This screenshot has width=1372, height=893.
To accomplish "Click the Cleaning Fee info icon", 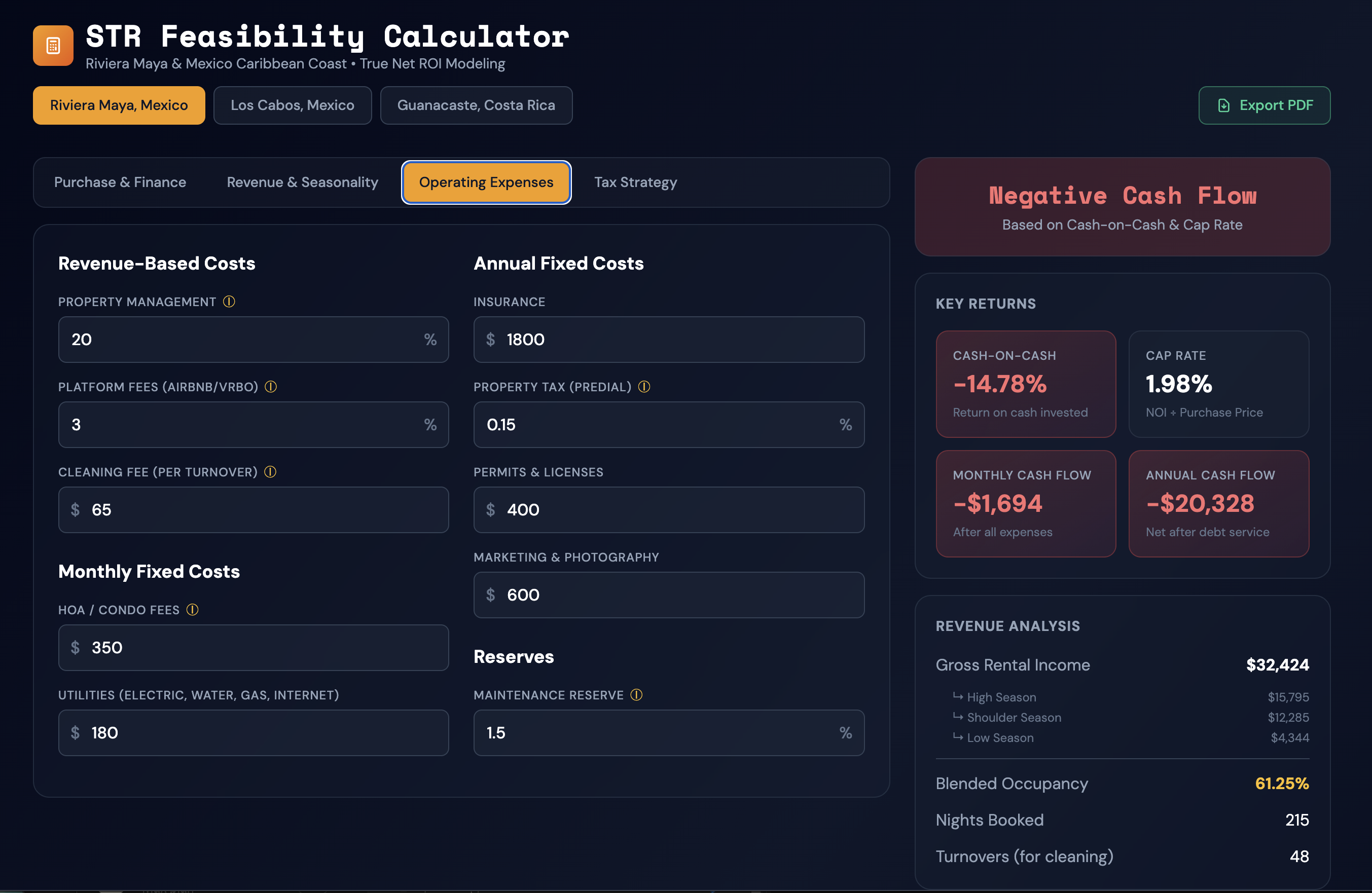I will click(269, 472).
